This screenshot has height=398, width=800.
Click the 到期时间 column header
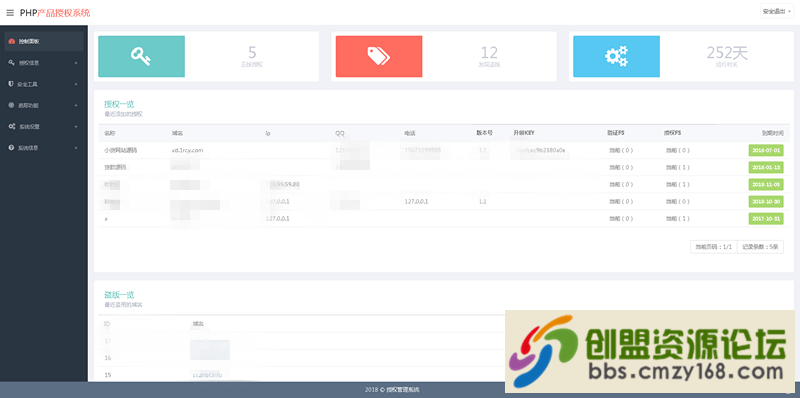772,133
